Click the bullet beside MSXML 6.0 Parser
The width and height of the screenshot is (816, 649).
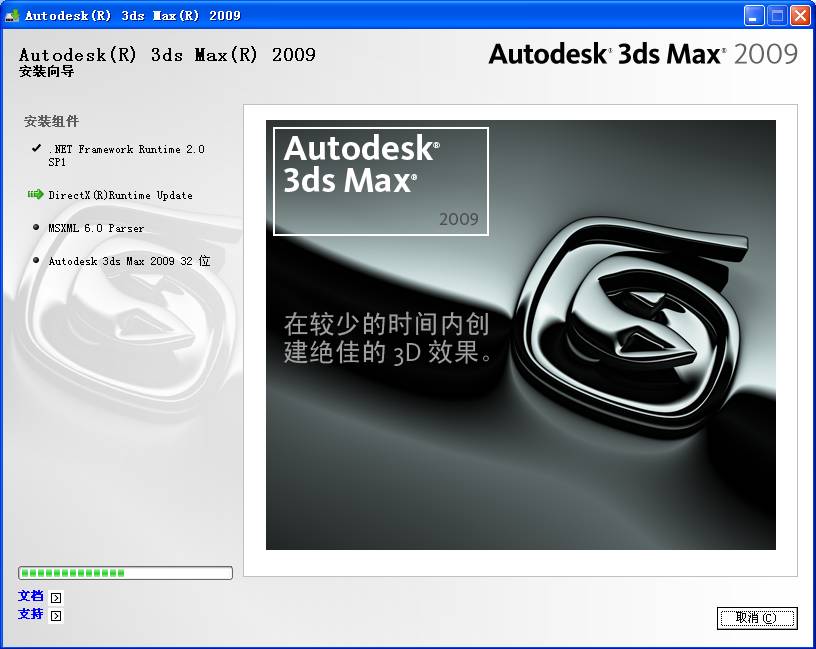click(36, 227)
